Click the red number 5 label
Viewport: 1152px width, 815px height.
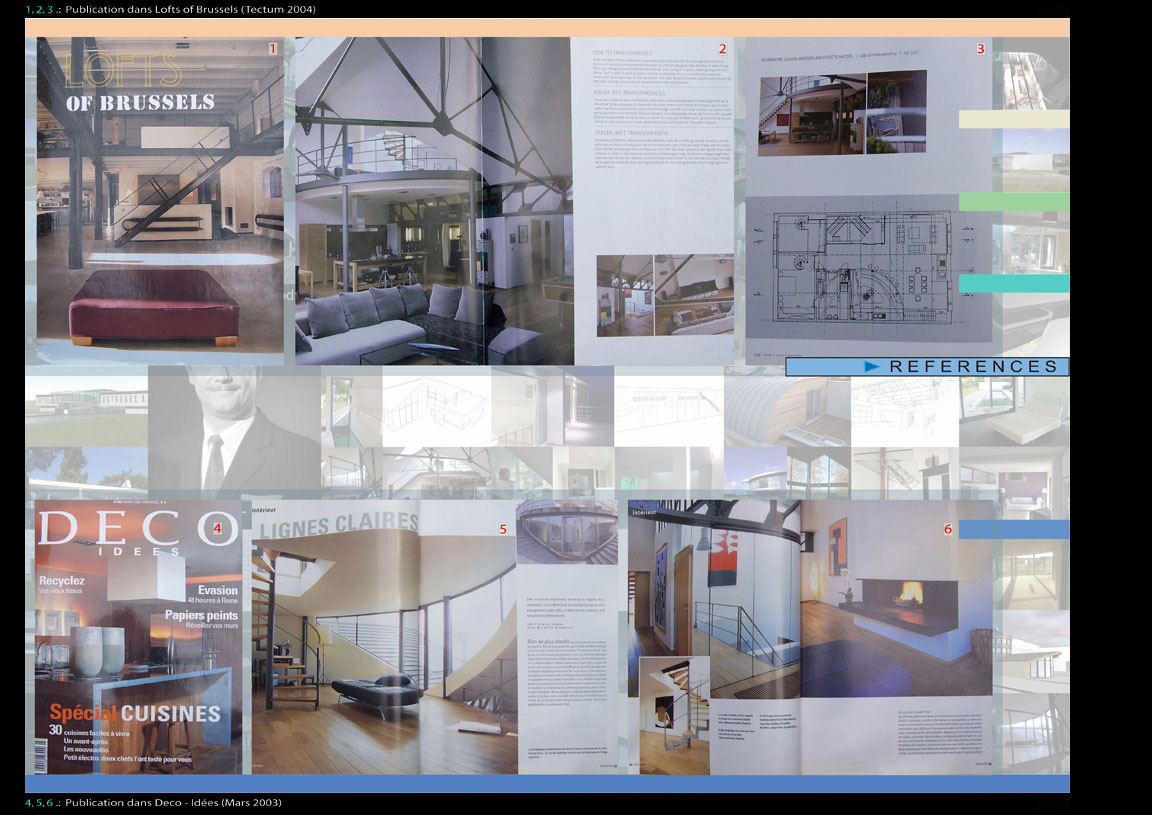[x=503, y=529]
